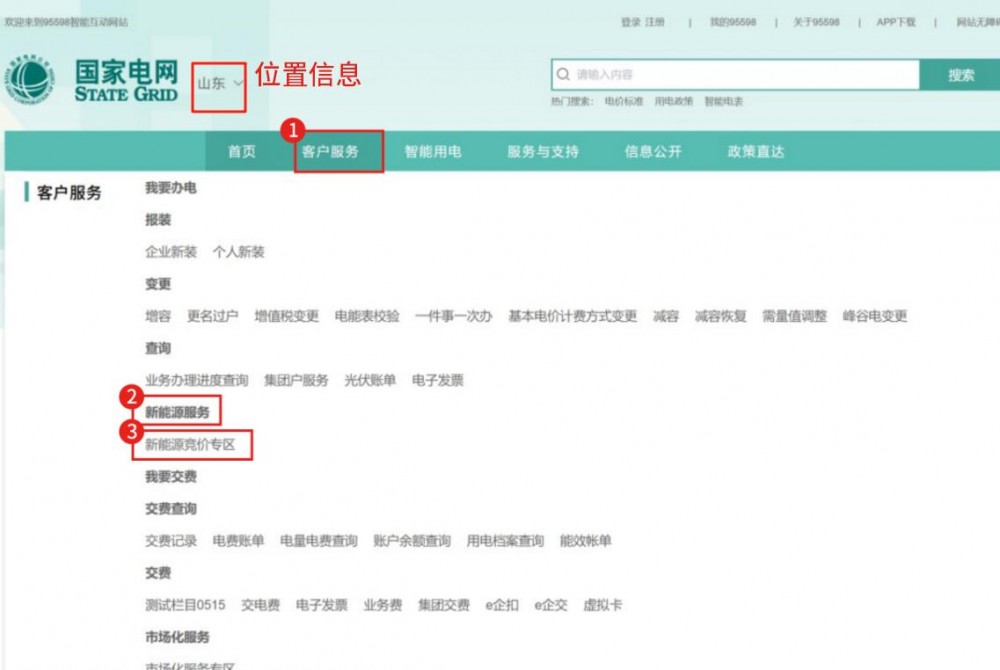Viewport: 1000px width, 670px height.
Task: Select the 智能用电 menu item
Action: coord(432,152)
